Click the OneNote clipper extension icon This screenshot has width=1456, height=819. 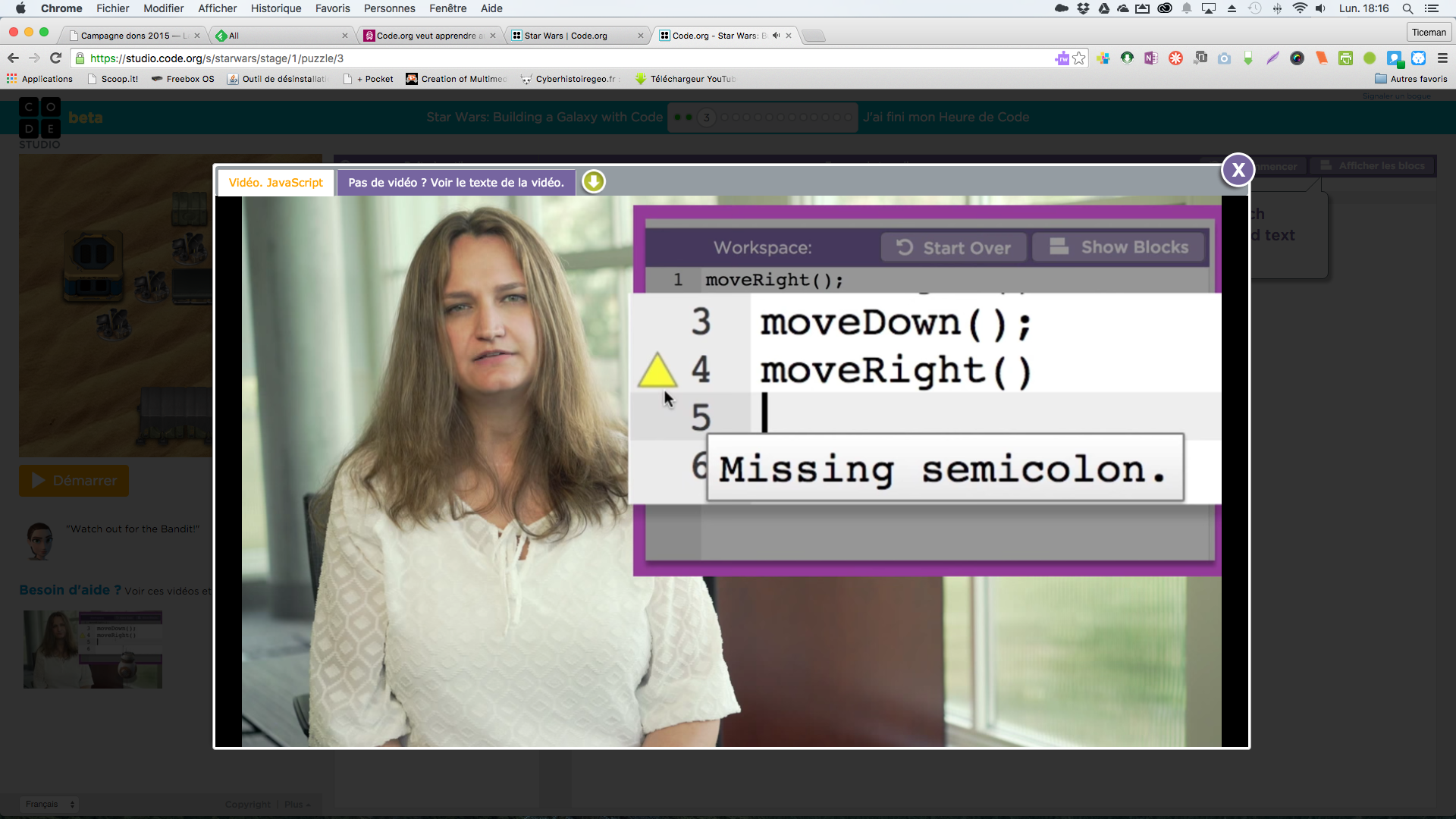(x=1151, y=58)
